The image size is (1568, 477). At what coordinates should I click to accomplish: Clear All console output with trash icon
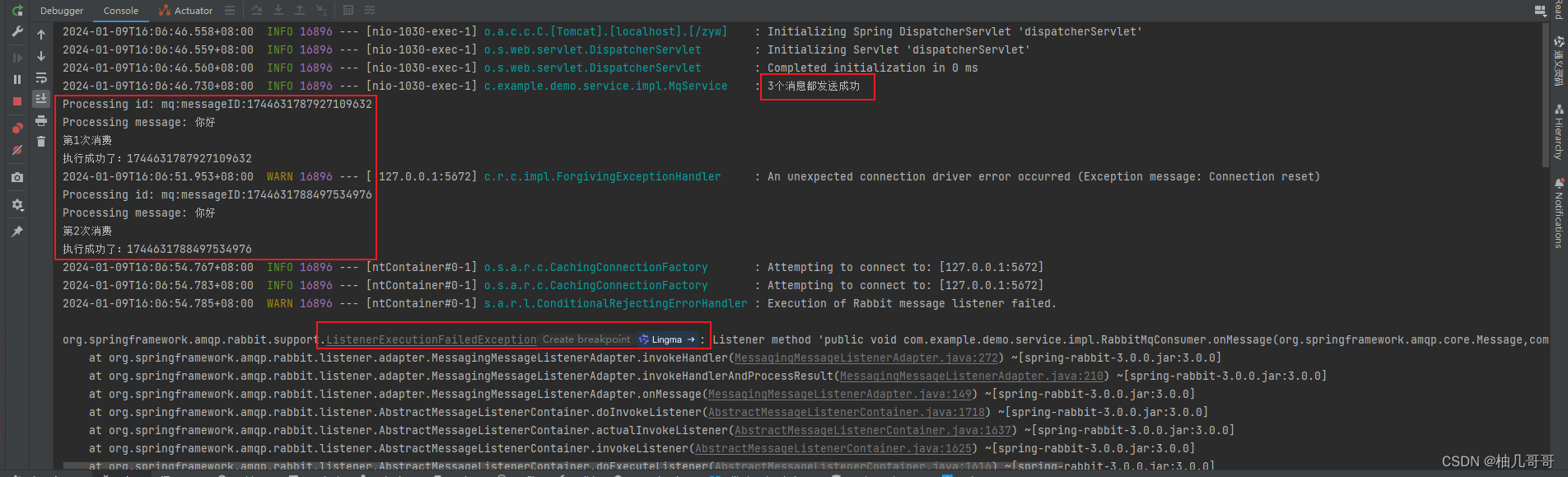[x=41, y=142]
